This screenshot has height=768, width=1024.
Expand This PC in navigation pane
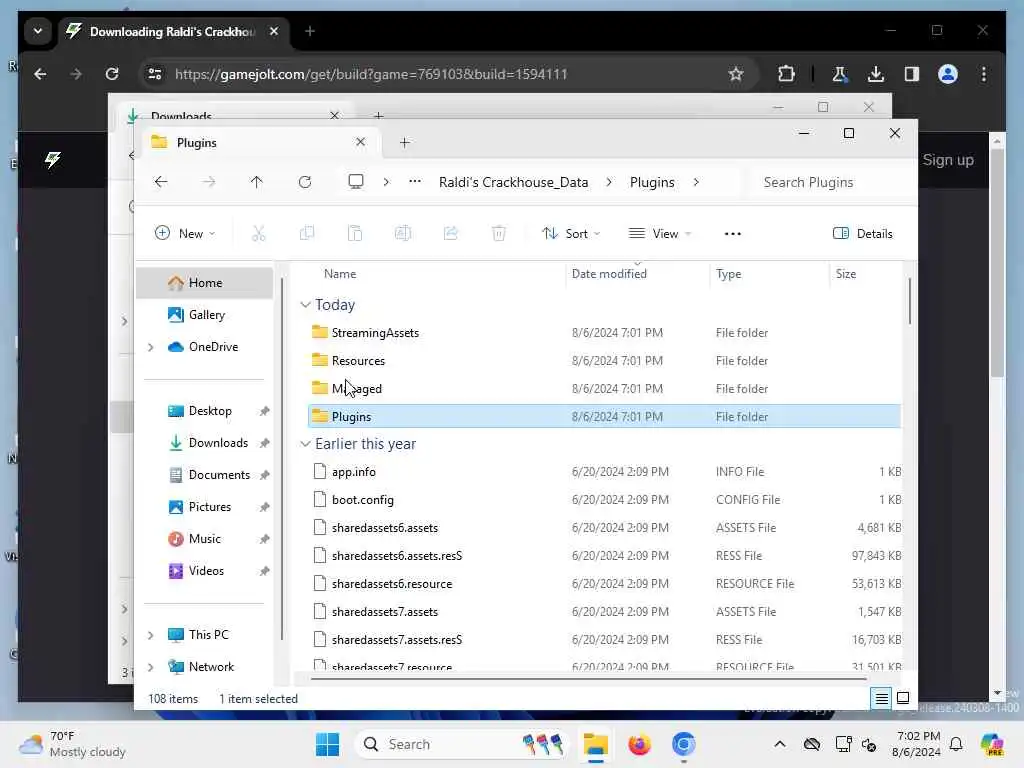coord(151,635)
